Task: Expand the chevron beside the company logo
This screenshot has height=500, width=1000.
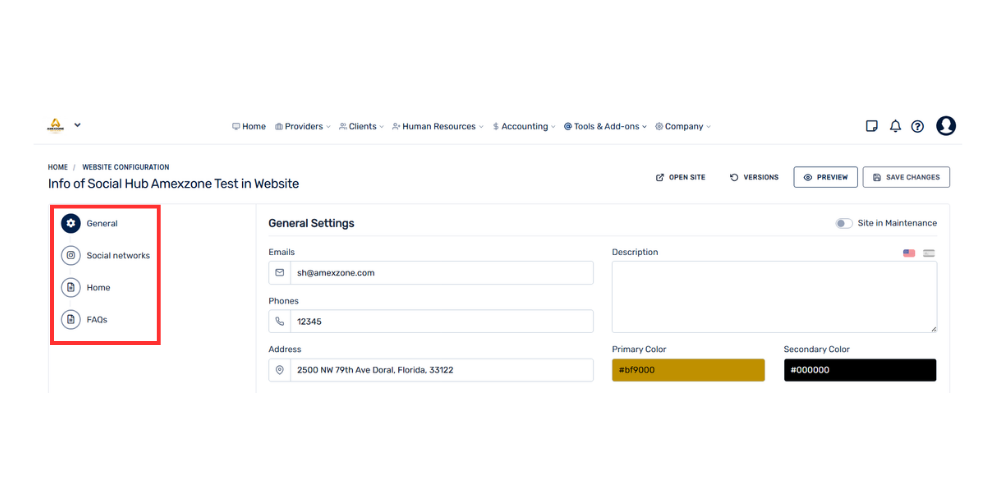Action: point(77,125)
